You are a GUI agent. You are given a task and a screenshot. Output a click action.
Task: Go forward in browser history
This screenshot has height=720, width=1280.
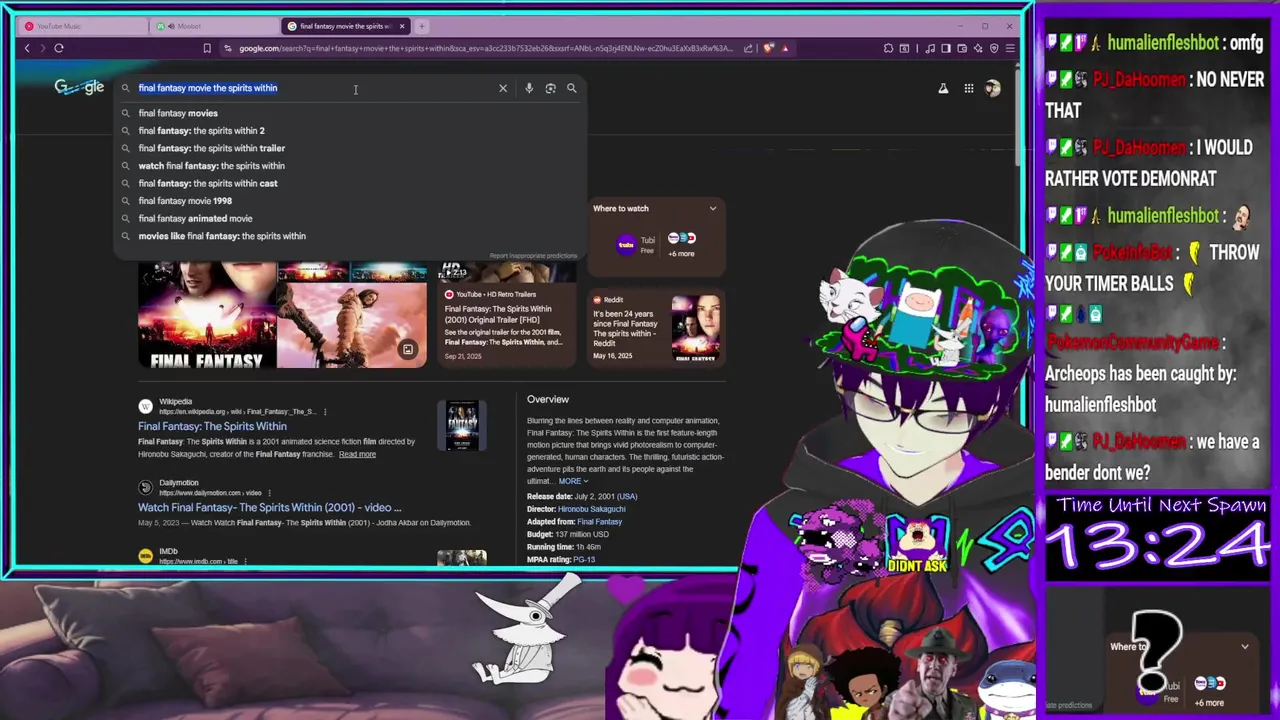(x=42, y=48)
